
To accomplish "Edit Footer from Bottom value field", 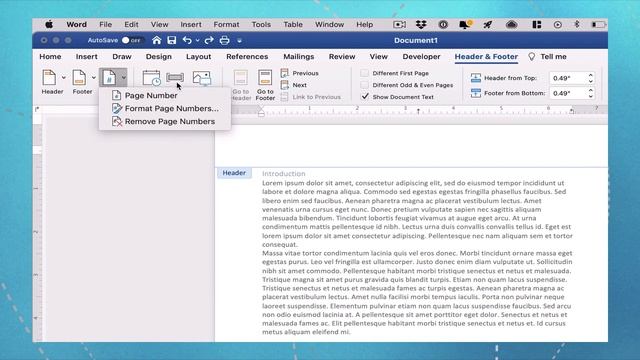I will click(567, 93).
